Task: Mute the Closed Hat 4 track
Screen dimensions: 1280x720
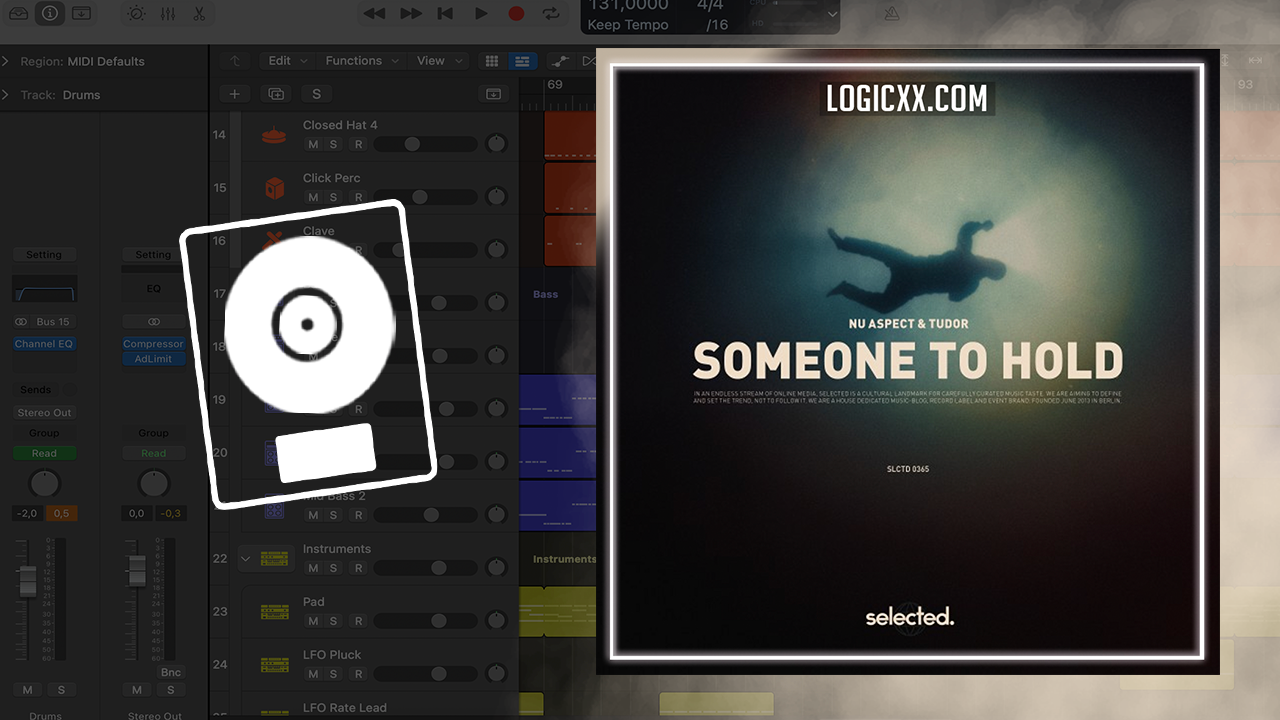Action: click(313, 144)
